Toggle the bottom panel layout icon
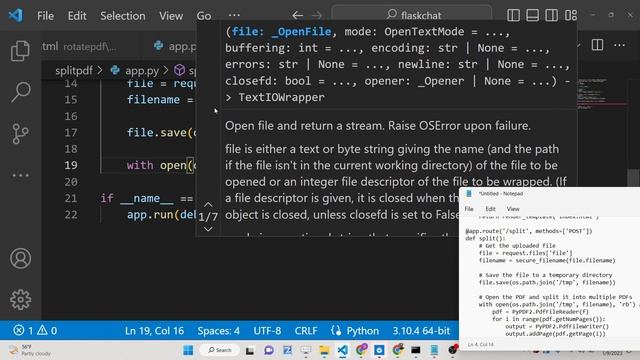 pyautogui.click(x=532, y=15)
